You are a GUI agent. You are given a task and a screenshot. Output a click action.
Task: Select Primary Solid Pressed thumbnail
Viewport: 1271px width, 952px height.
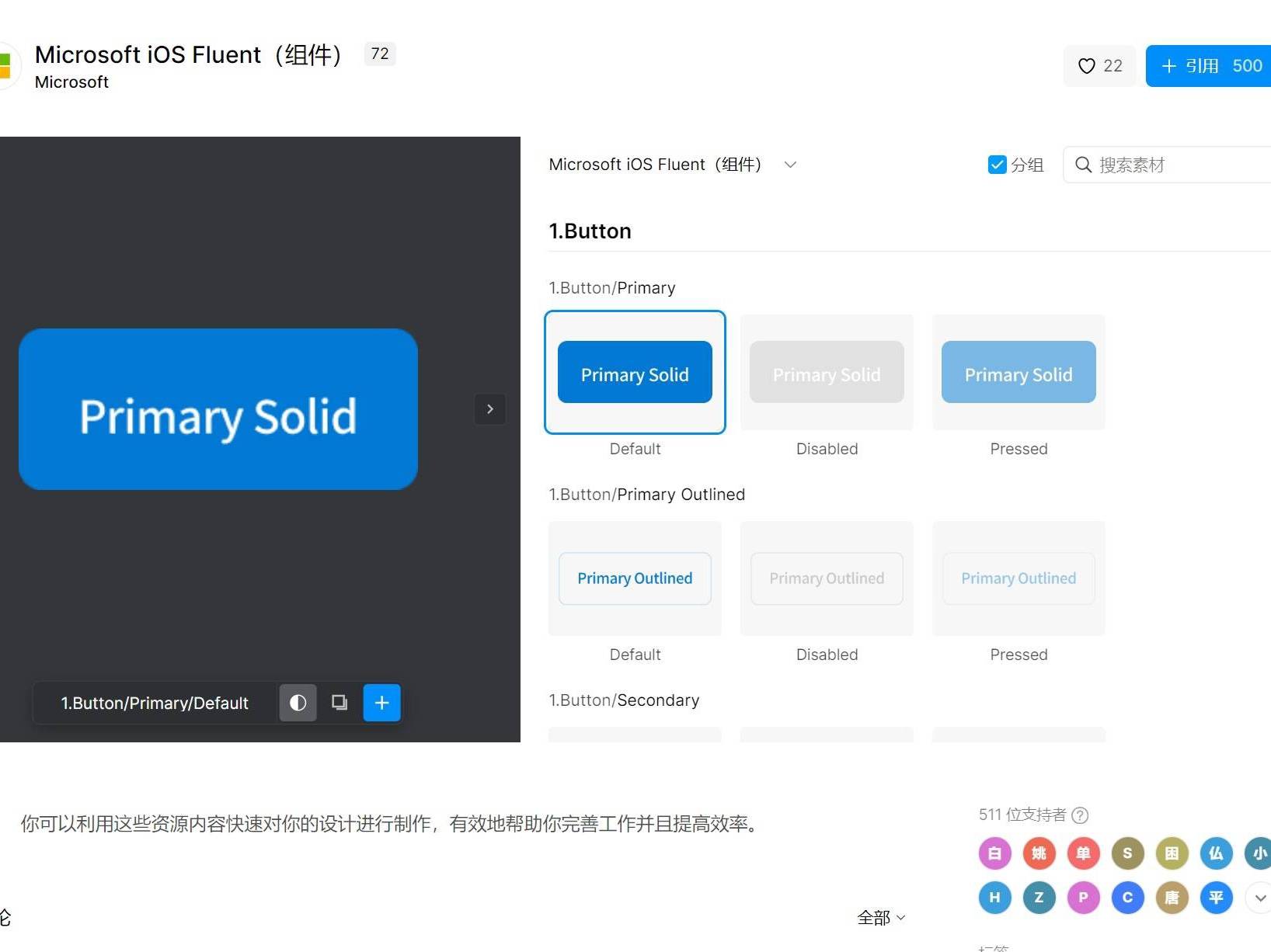tap(1019, 372)
